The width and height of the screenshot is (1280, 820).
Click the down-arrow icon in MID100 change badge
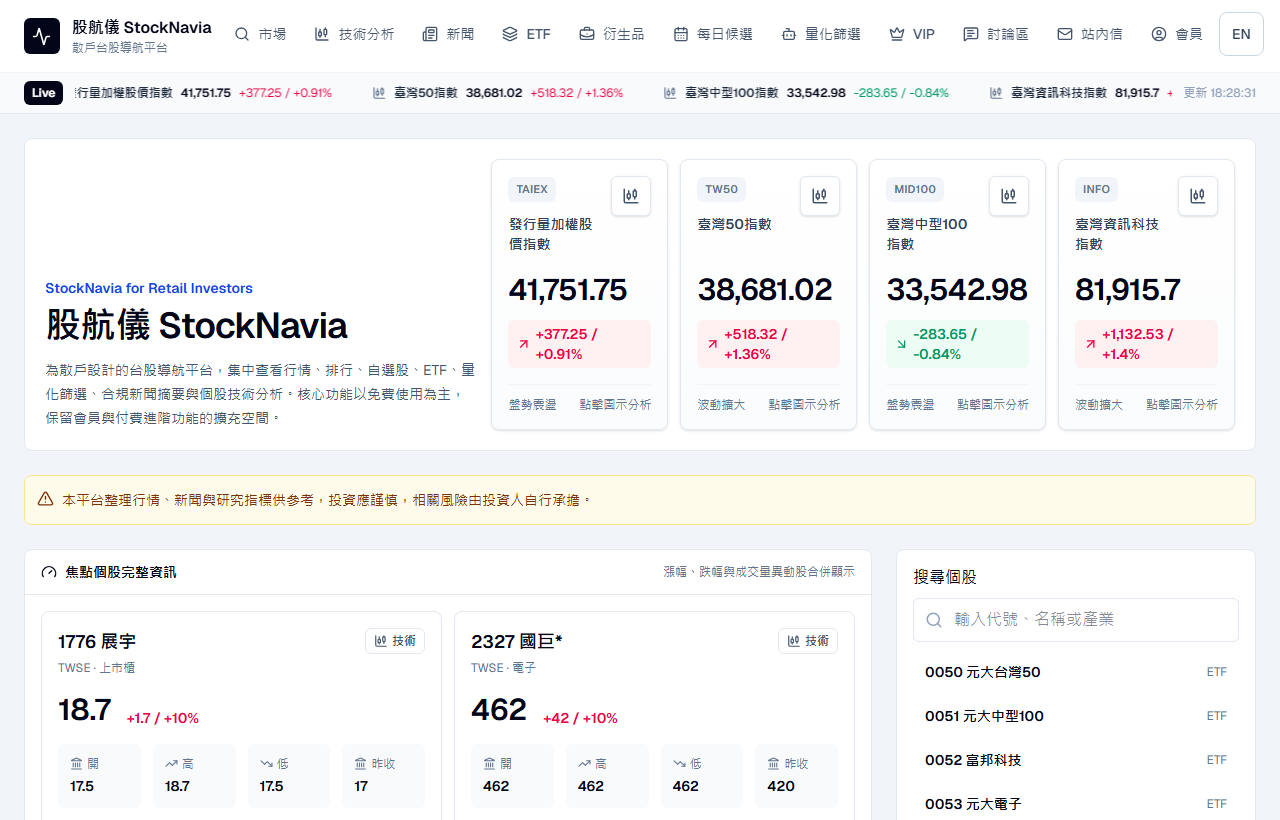(x=901, y=344)
